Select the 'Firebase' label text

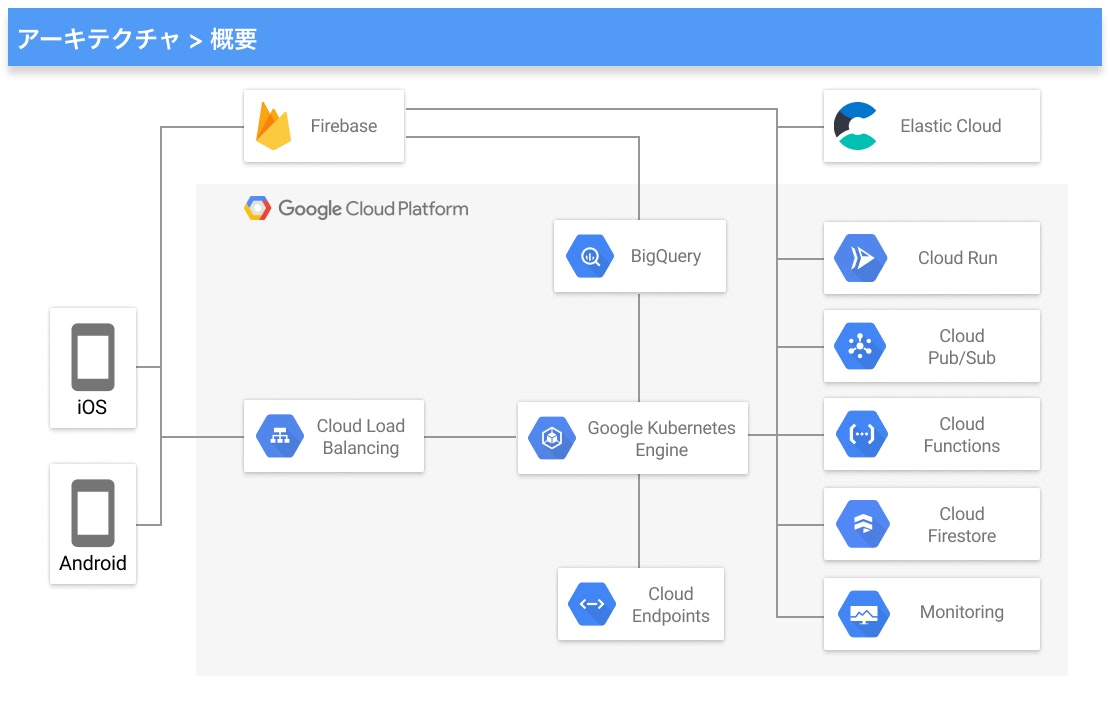(x=344, y=126)
